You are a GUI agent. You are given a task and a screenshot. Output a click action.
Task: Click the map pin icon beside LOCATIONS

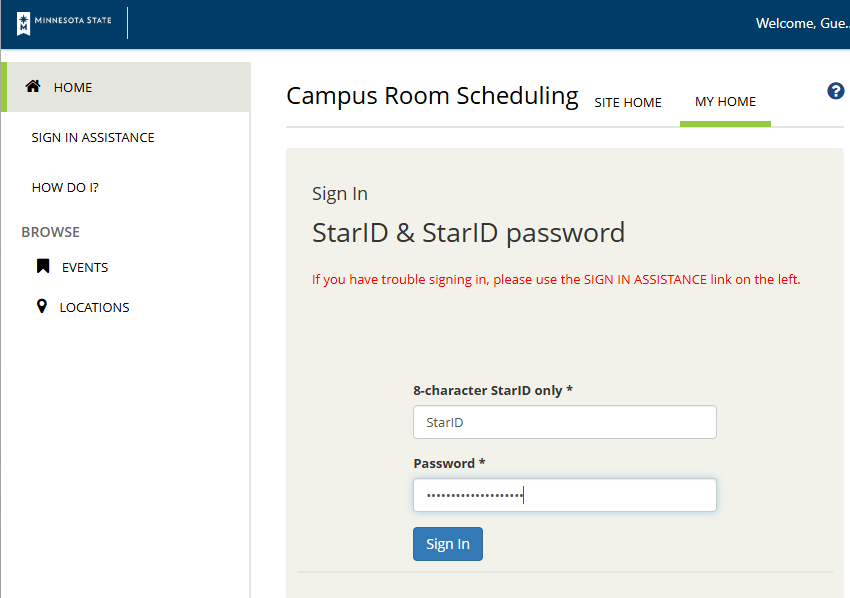point(41,307)
